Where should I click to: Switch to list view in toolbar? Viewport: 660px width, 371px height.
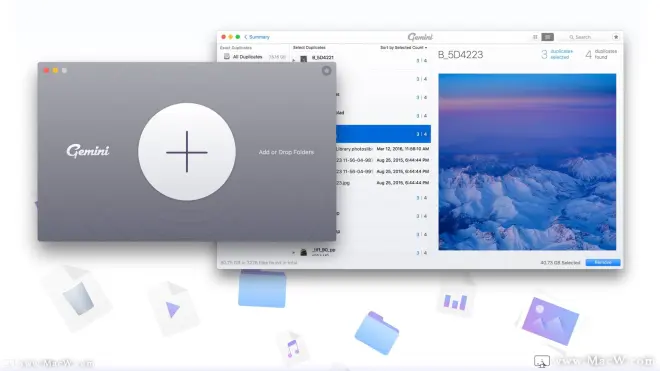(x=547, y=37)
